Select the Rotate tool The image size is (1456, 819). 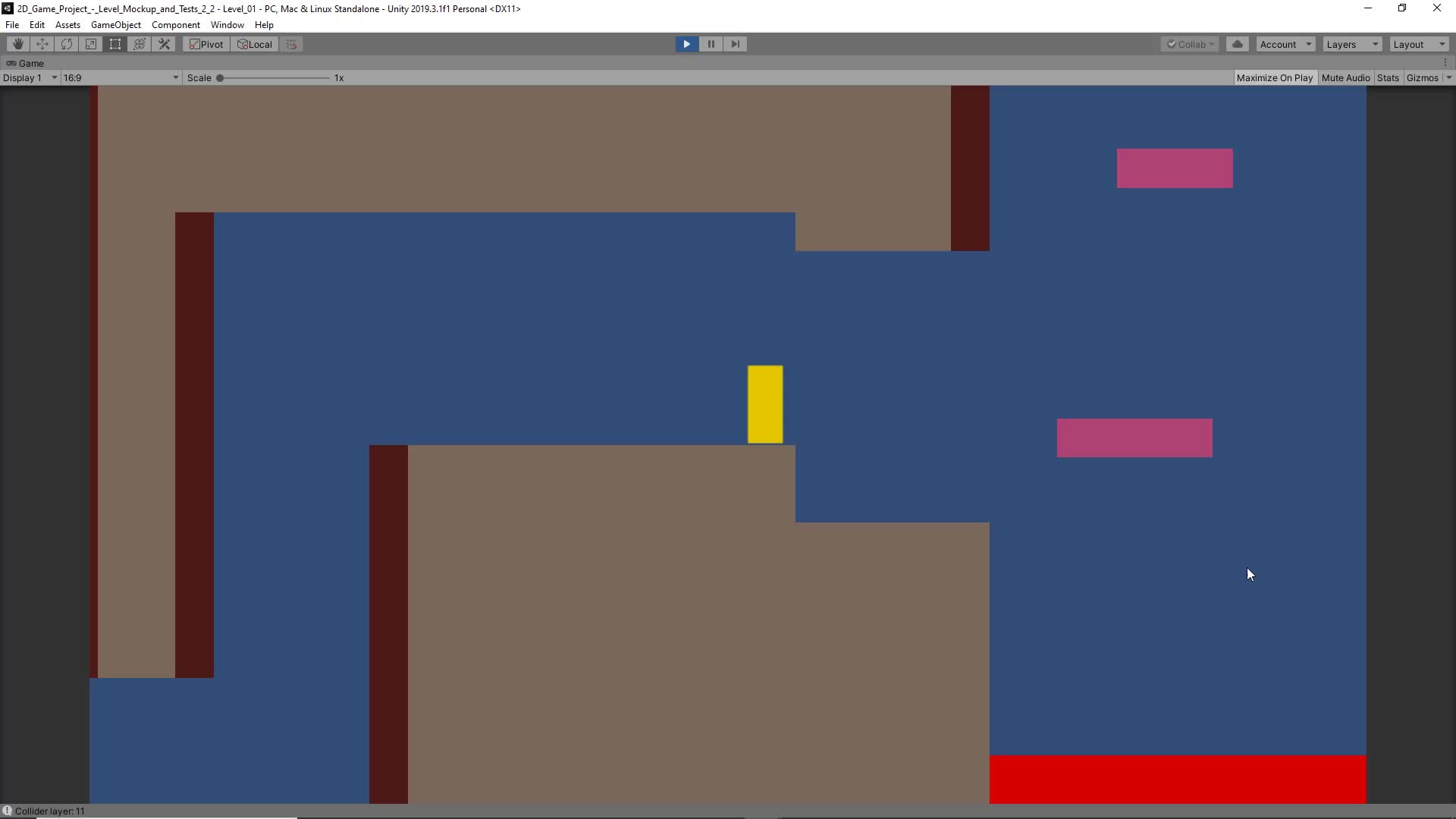67,44
